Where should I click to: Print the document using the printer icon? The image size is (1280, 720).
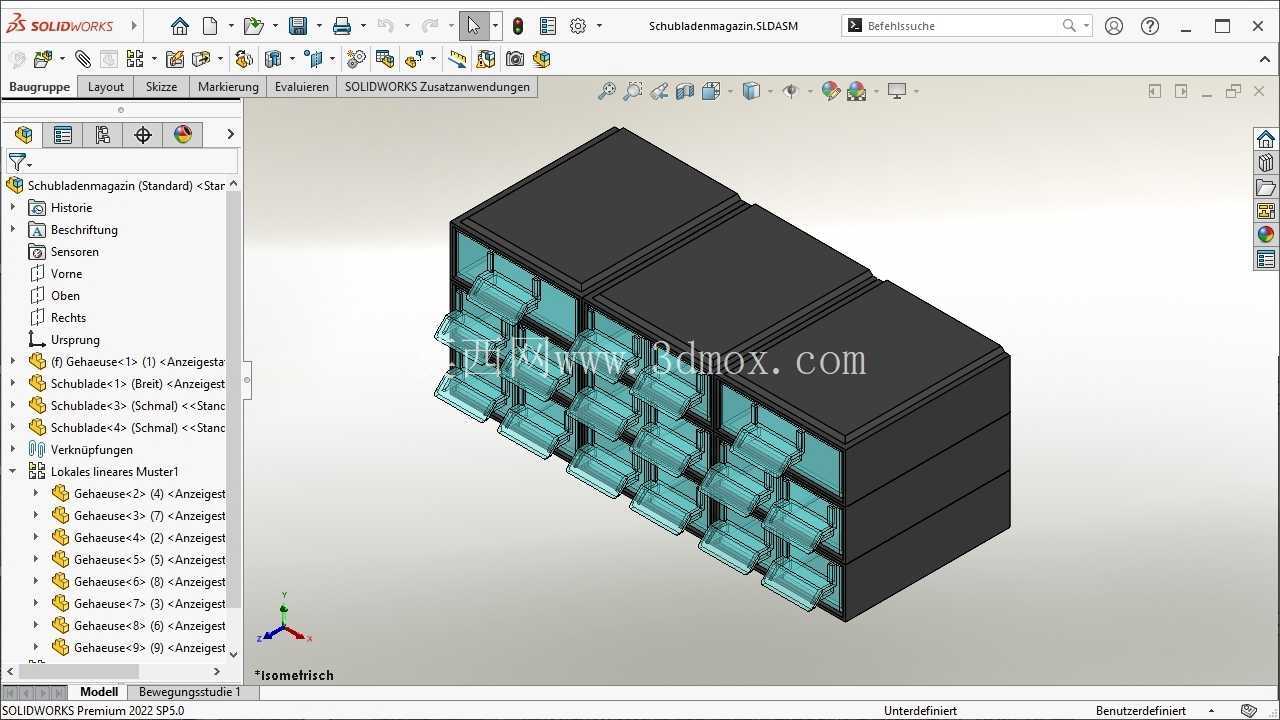pyautogui.click(x=342, y=26)
